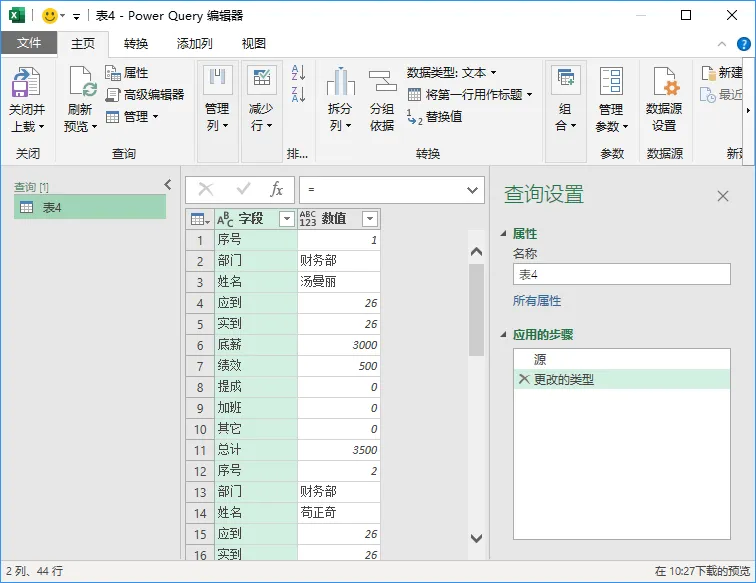
Task: Click row number 11 header
Action: pyautogui.click(x=200, y=450)
